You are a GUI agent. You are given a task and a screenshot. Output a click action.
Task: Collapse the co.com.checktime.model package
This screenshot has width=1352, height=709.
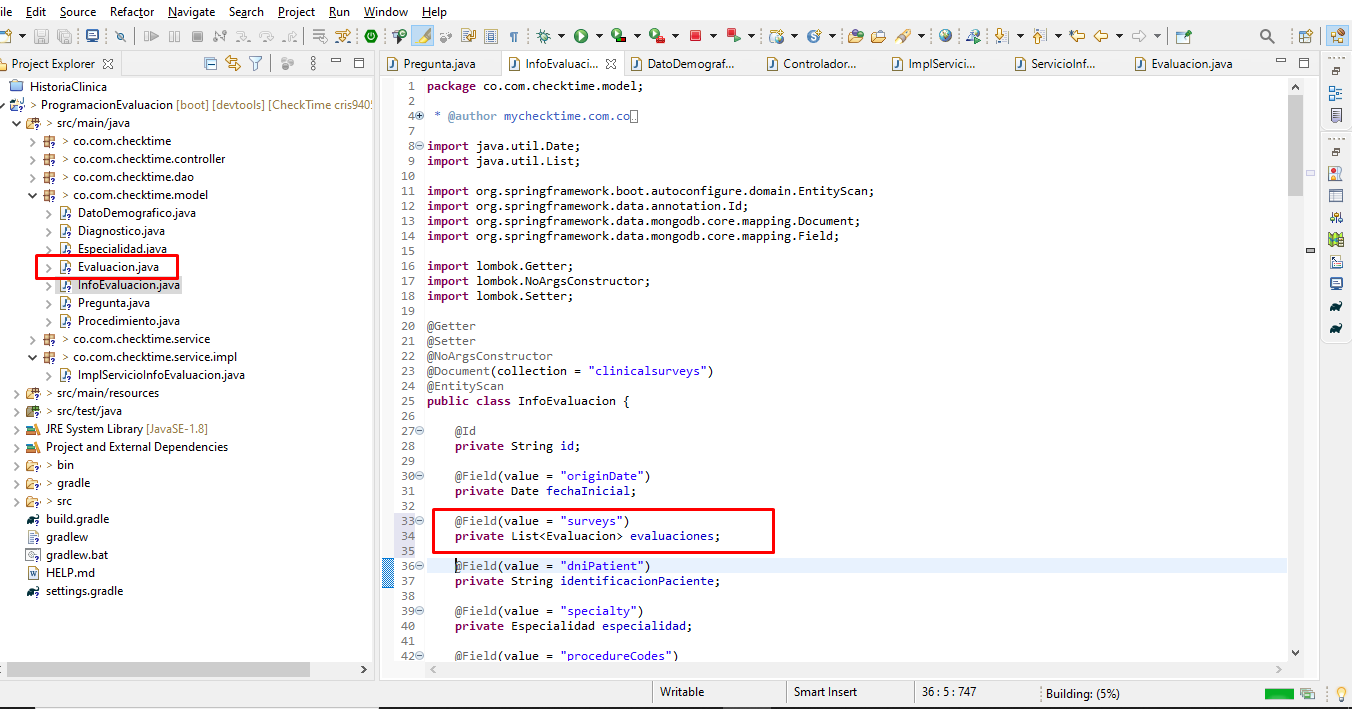pos(32,195)
